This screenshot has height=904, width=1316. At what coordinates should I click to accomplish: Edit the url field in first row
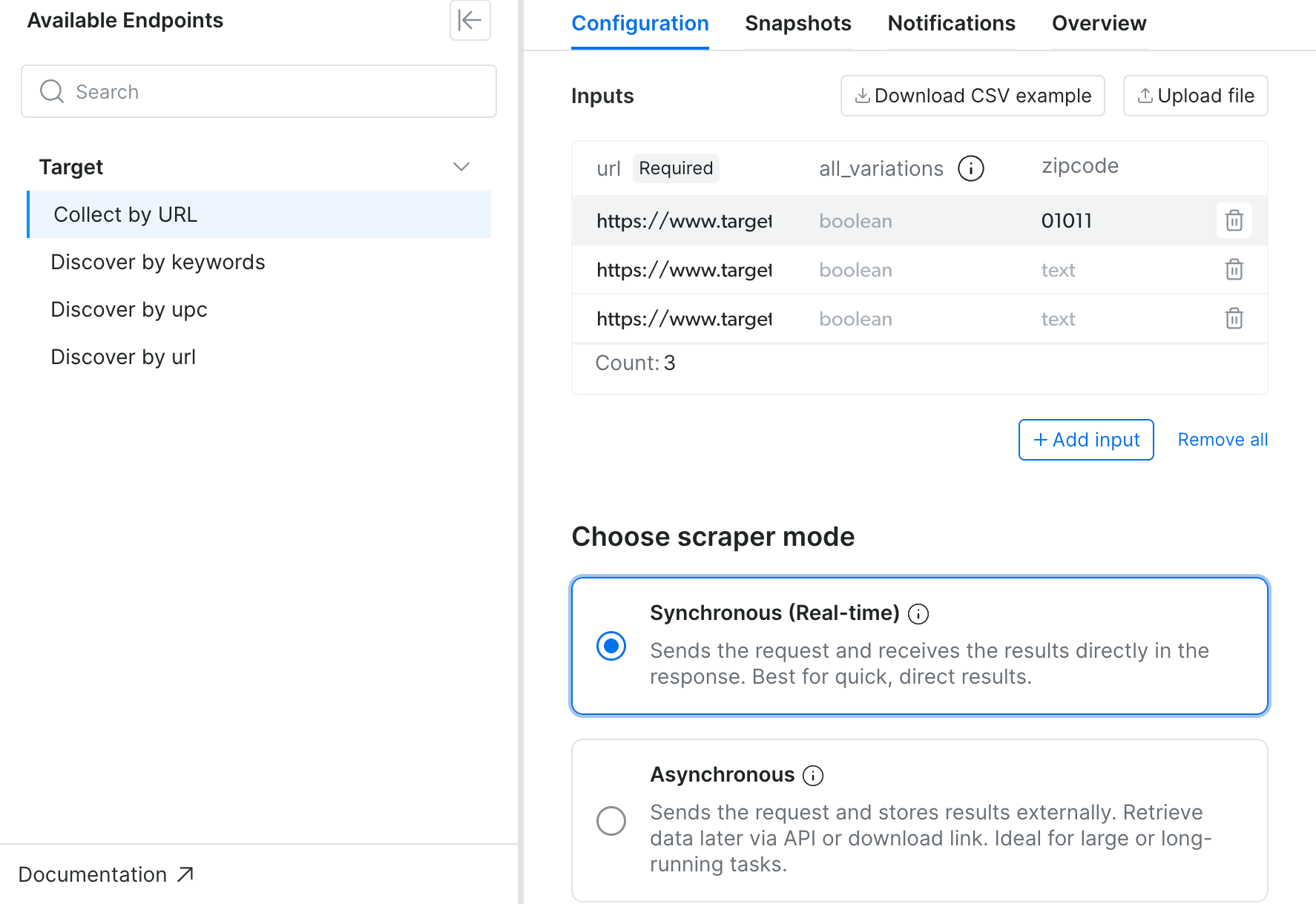coord(684,221)
